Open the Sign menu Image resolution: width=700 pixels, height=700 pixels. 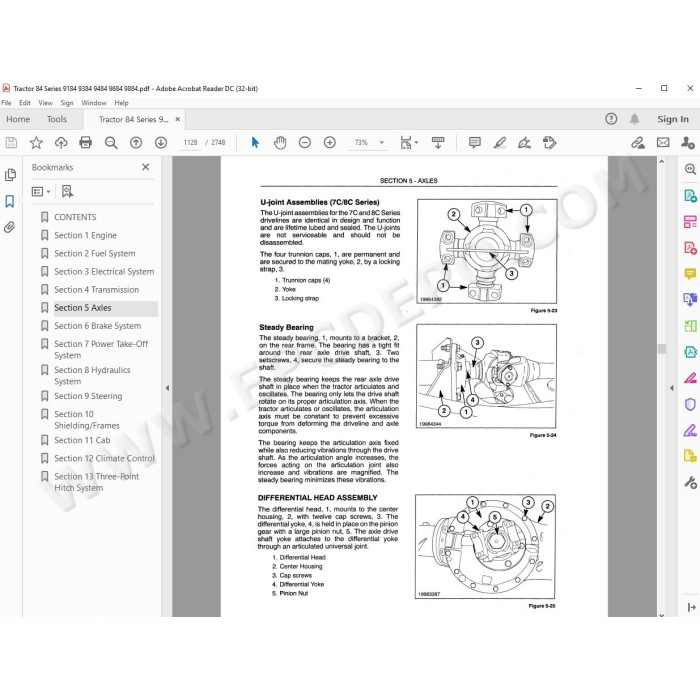point(67,103)
